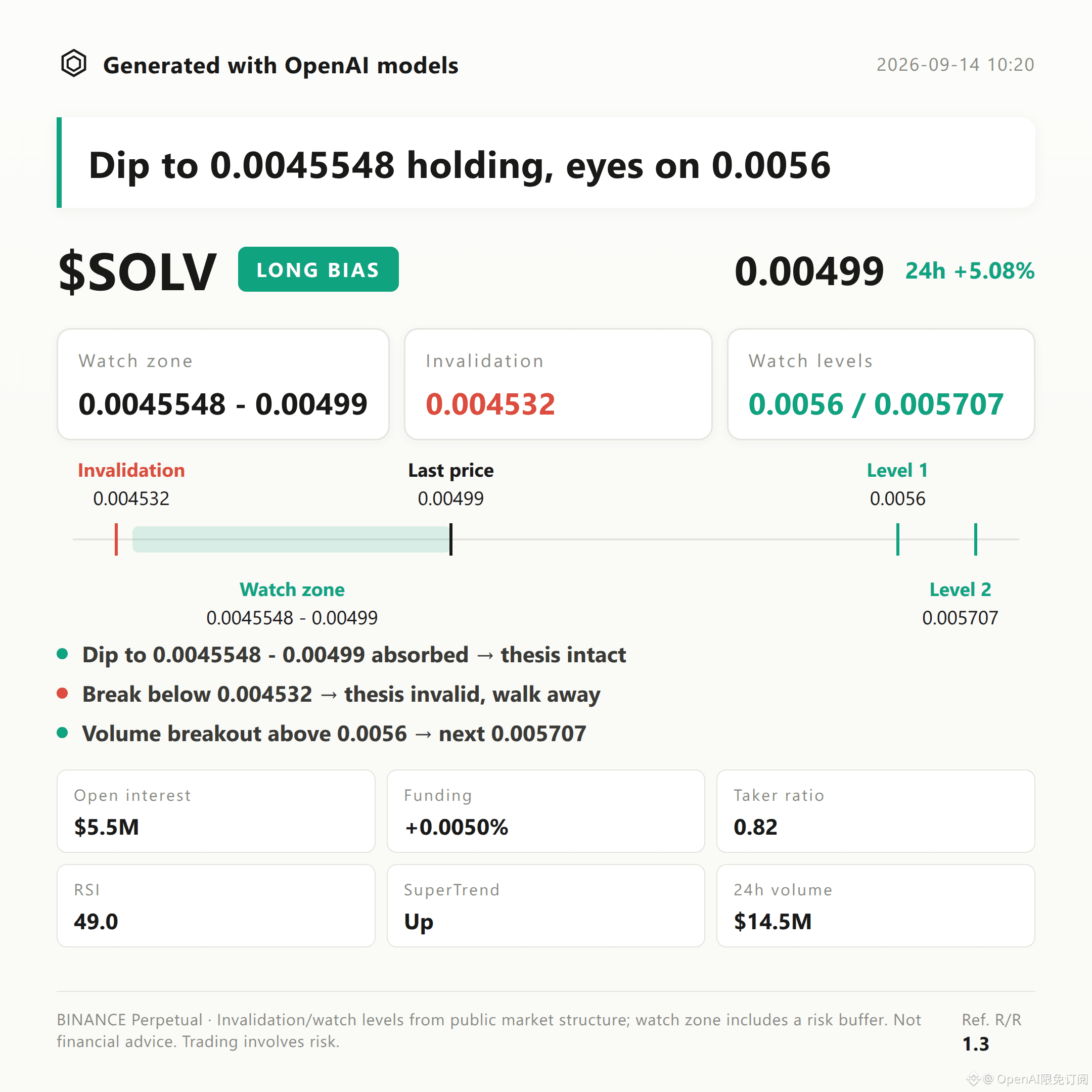Screen dimensions: 1092x1092
Task: Select the Funding +0.0050% tile
Action: pos(546,811)
